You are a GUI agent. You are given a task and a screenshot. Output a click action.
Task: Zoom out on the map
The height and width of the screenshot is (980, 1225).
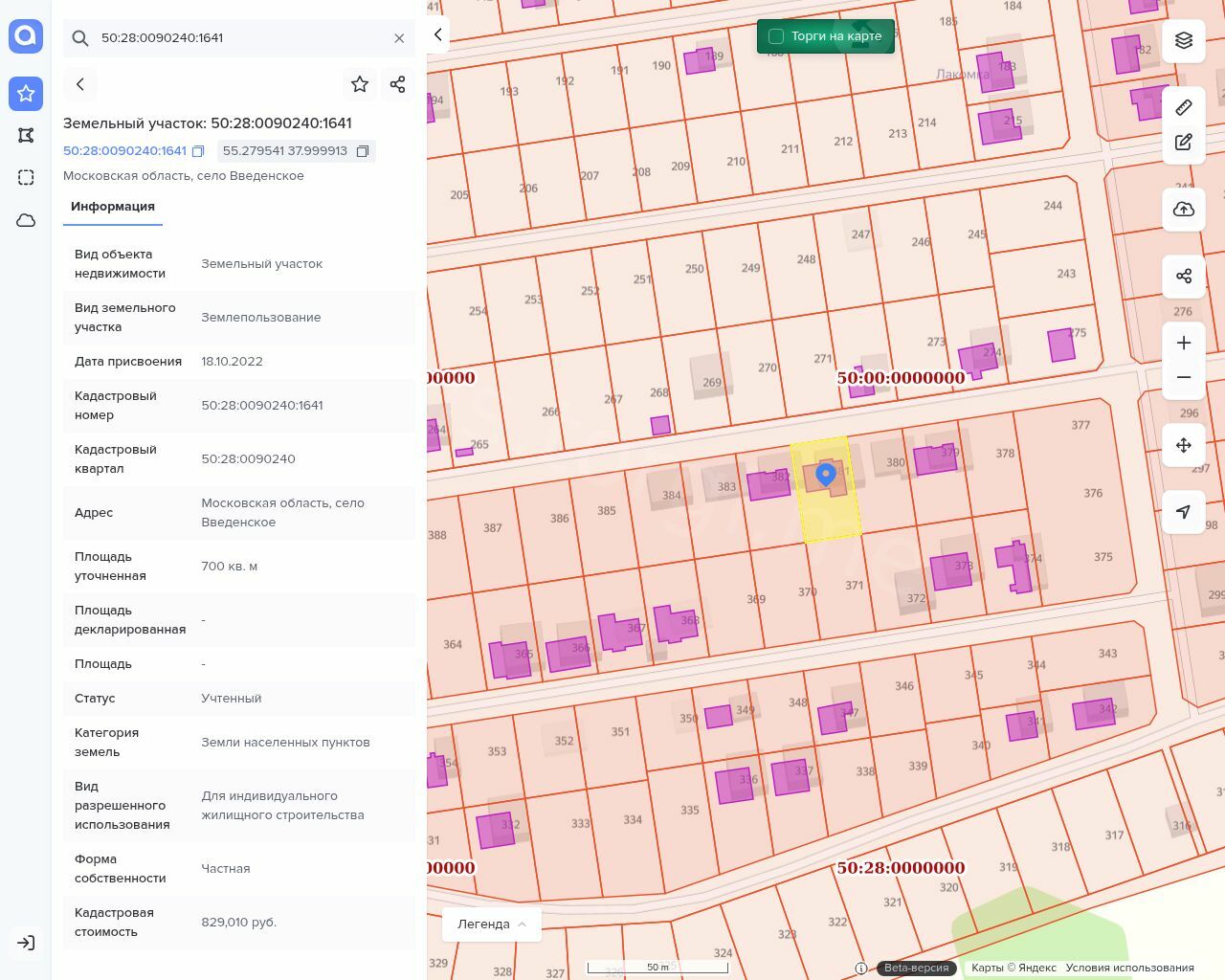[1184, 377]
